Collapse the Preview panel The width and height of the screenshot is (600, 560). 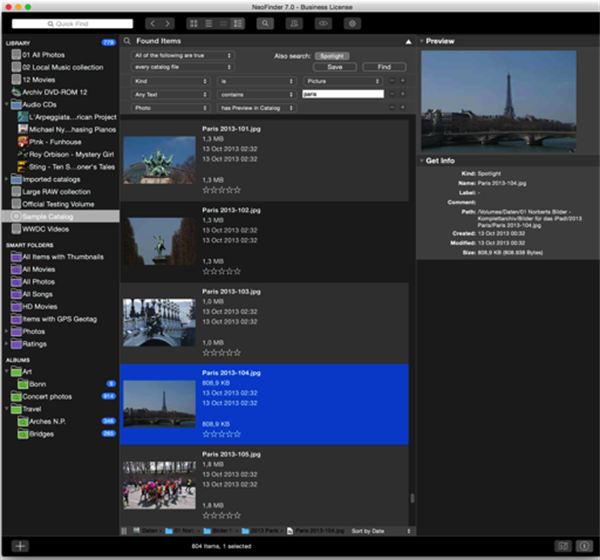(421, 41)
